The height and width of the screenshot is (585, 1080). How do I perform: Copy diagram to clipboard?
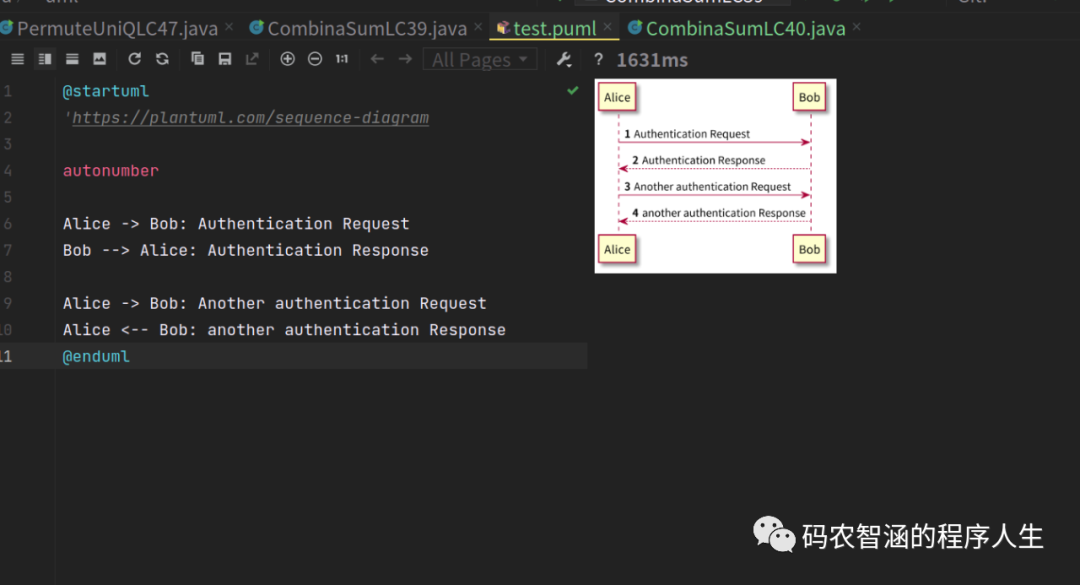click(198, 59)
